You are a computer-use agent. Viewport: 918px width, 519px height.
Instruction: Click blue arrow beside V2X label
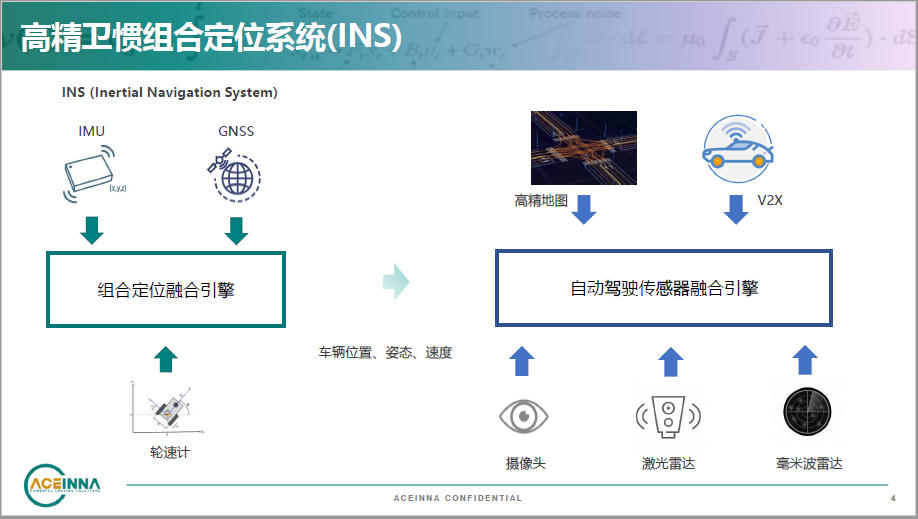point(736,210)
